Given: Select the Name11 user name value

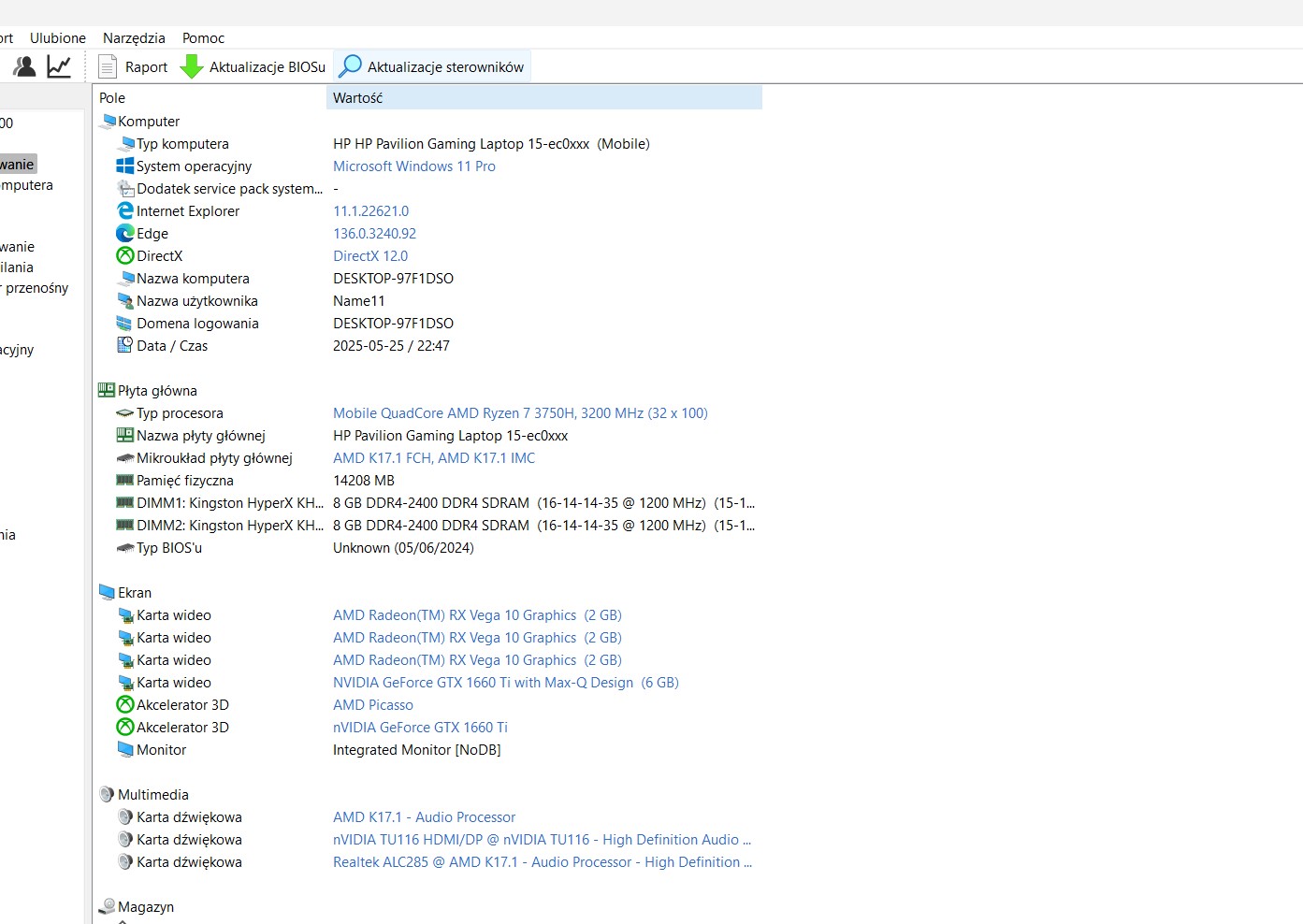Looking at the screenshot, I should [x=359, y=301].
